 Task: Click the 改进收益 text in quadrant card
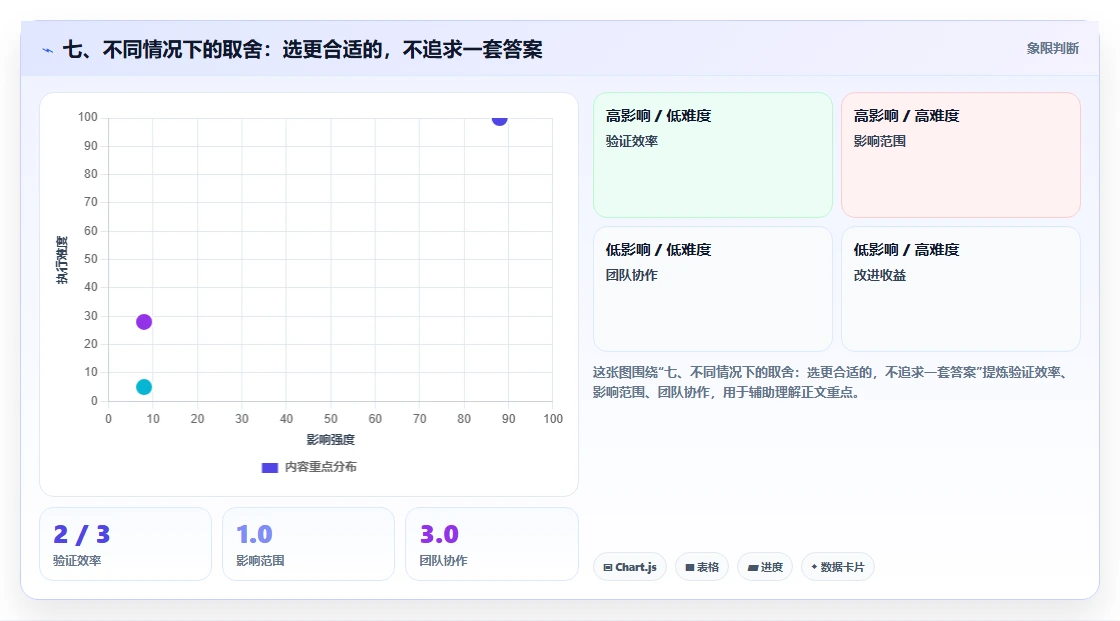pyautogui.click(x=880, y=275)
